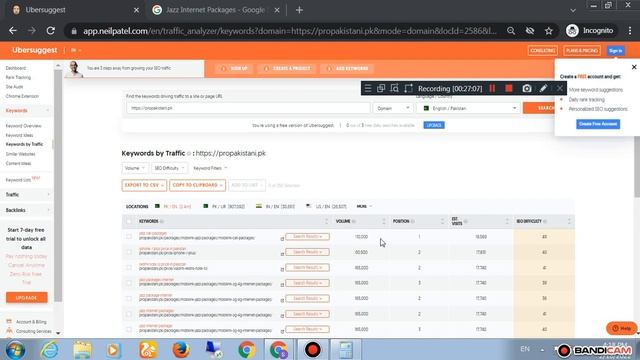Click the orange Upgrade button in sidebar
Viewport: 640px width, 360px height.
pyautogui.click(x=27, y=298)
